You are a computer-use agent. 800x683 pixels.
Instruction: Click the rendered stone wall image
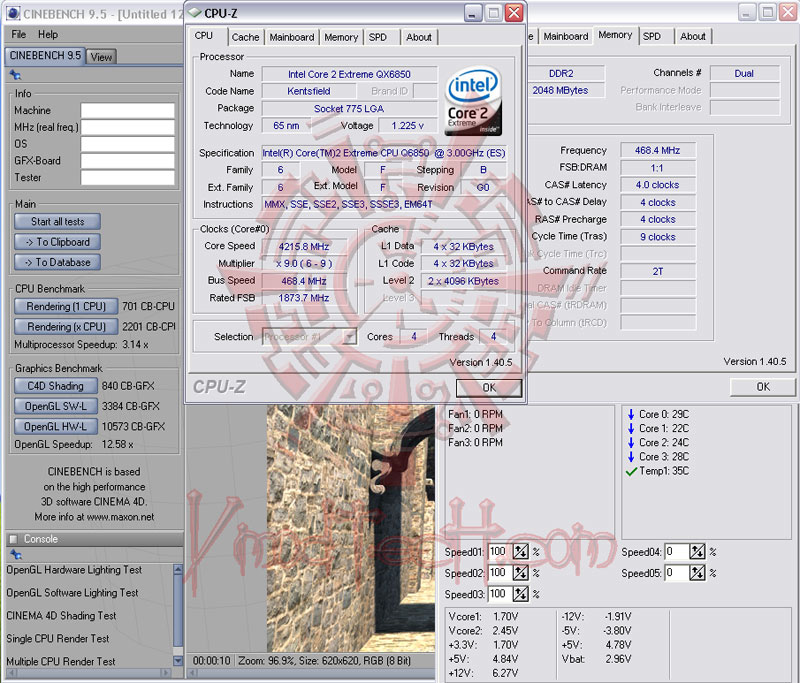[351, 528]
